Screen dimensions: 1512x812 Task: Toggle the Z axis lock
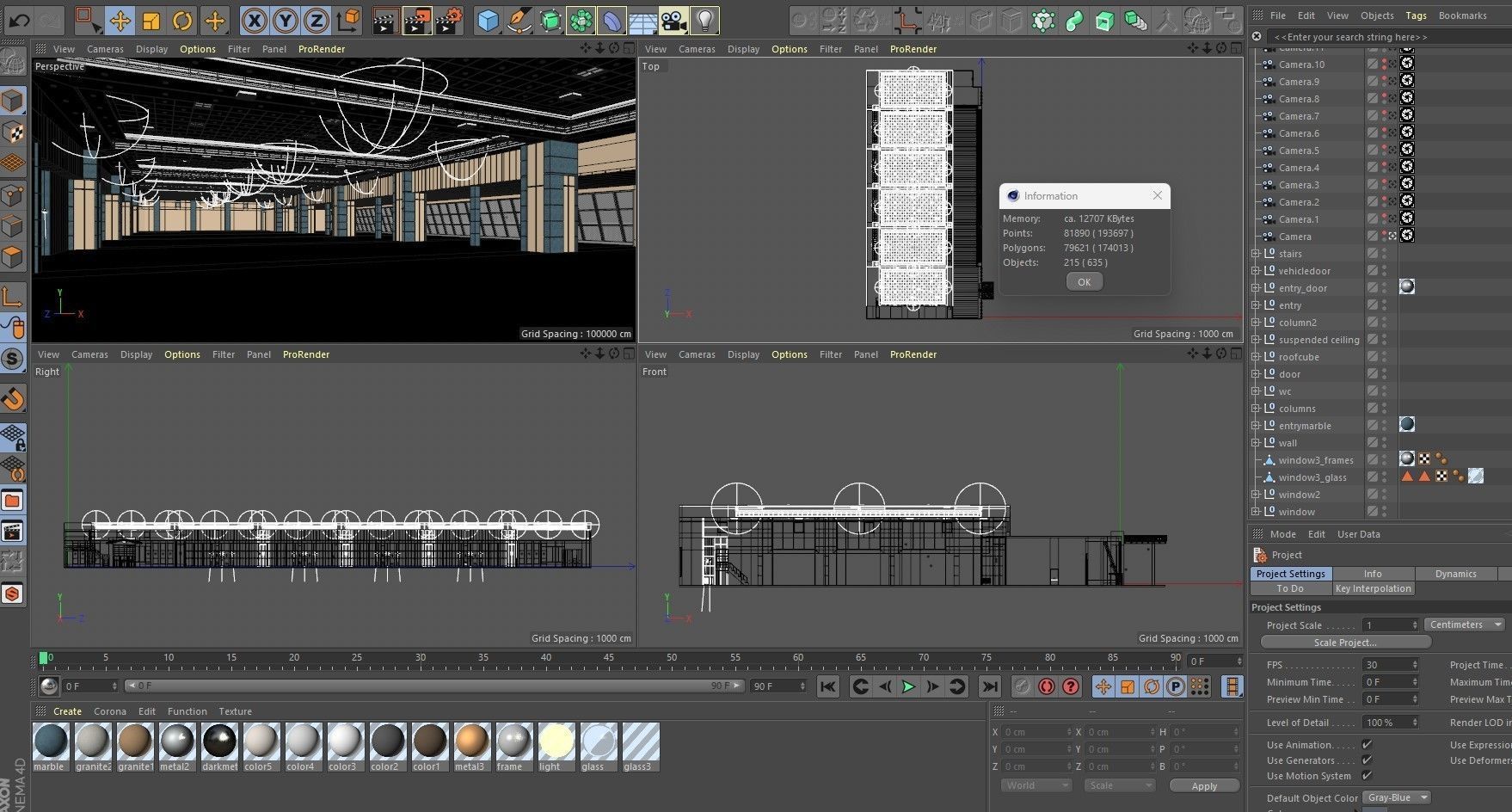click(x=317, y=20)
